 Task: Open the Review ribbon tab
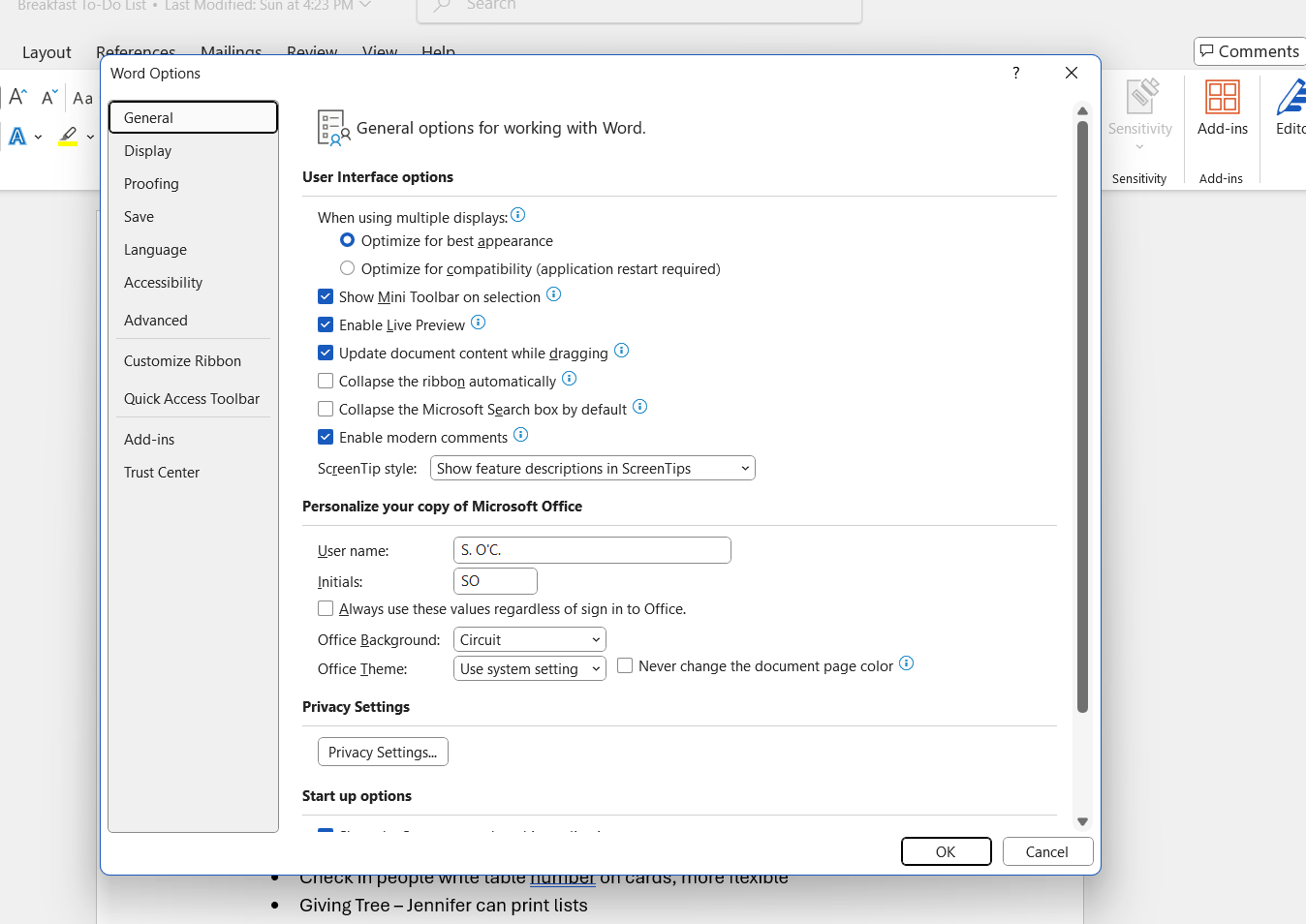click(312, 51)
